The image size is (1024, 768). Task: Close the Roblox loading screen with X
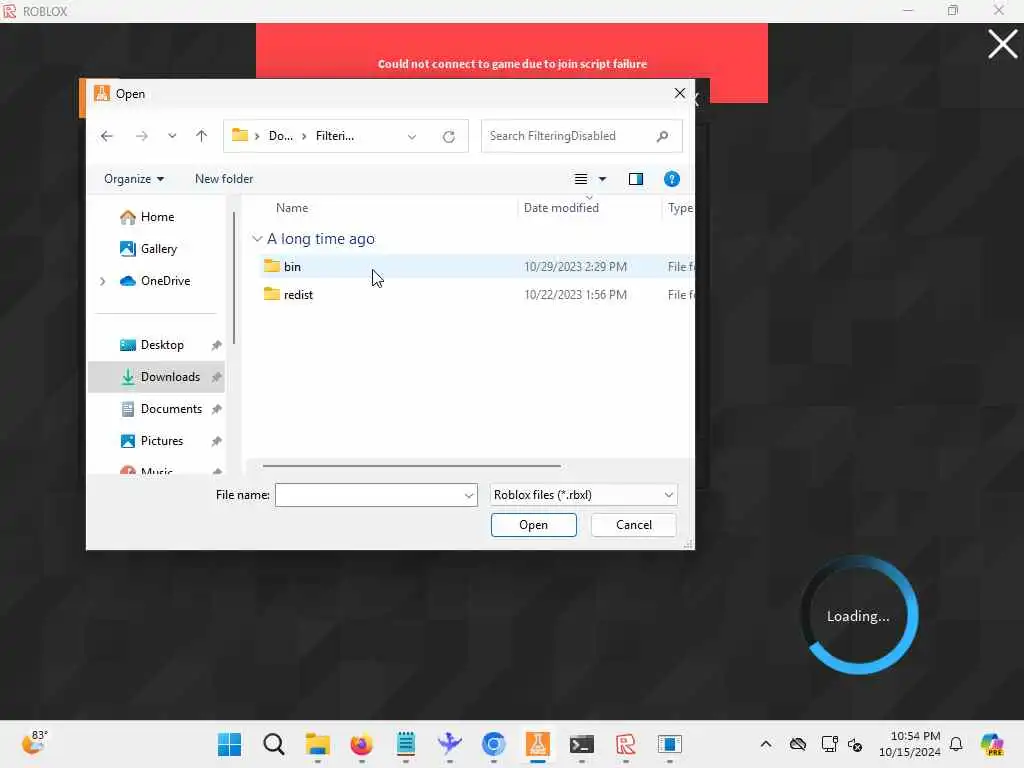point(1002,44)
